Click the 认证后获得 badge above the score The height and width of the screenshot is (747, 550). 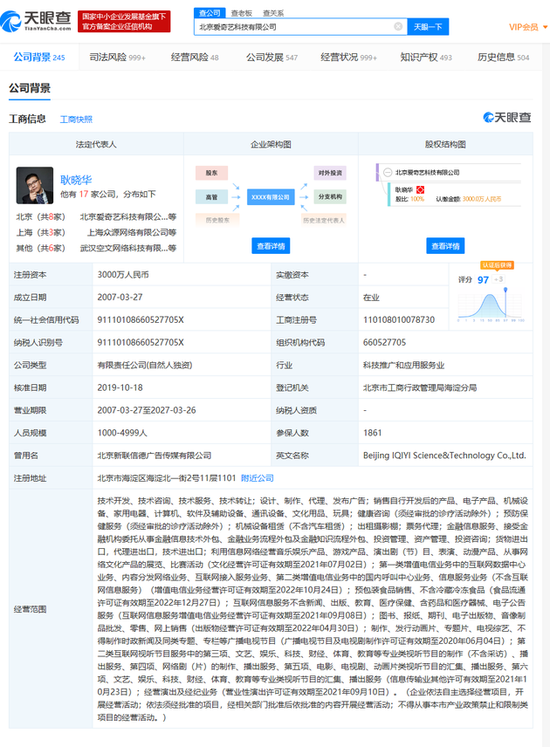497,265
